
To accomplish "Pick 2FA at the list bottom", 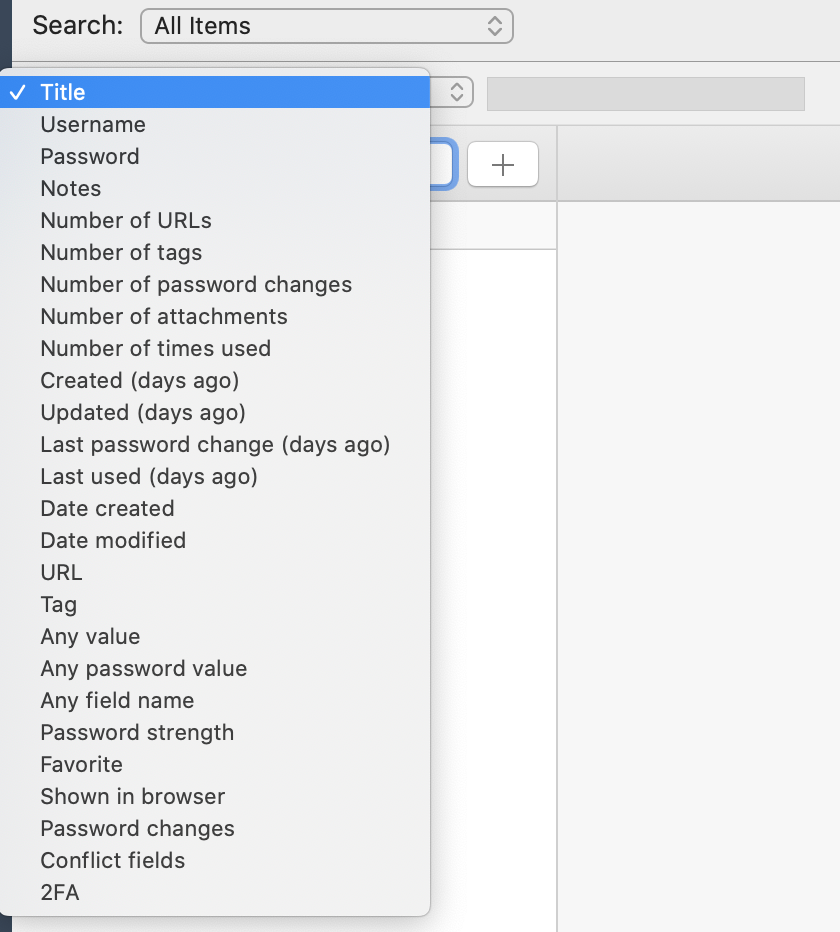I will [x=60, y=893].
